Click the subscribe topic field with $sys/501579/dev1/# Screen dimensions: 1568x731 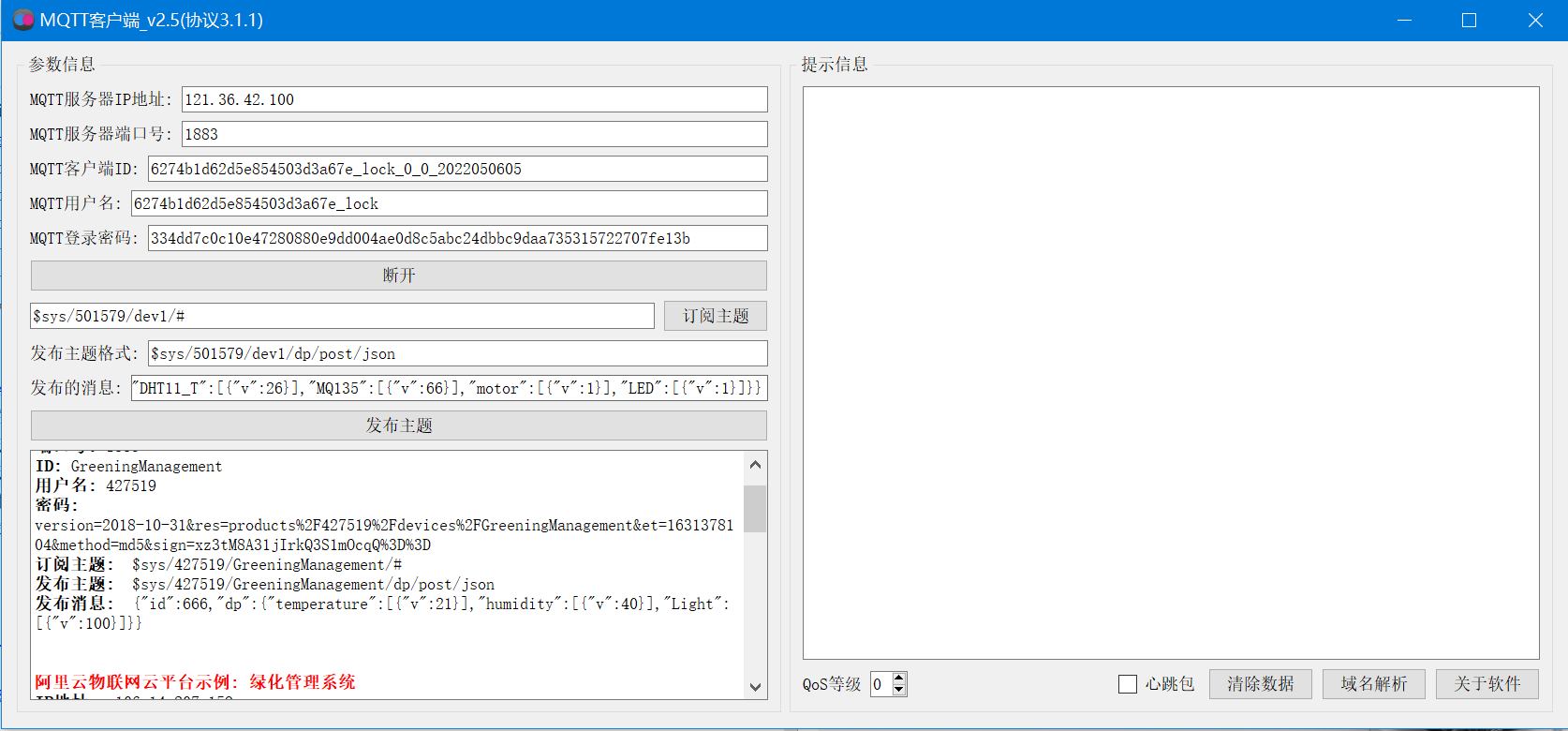point(342,316)
